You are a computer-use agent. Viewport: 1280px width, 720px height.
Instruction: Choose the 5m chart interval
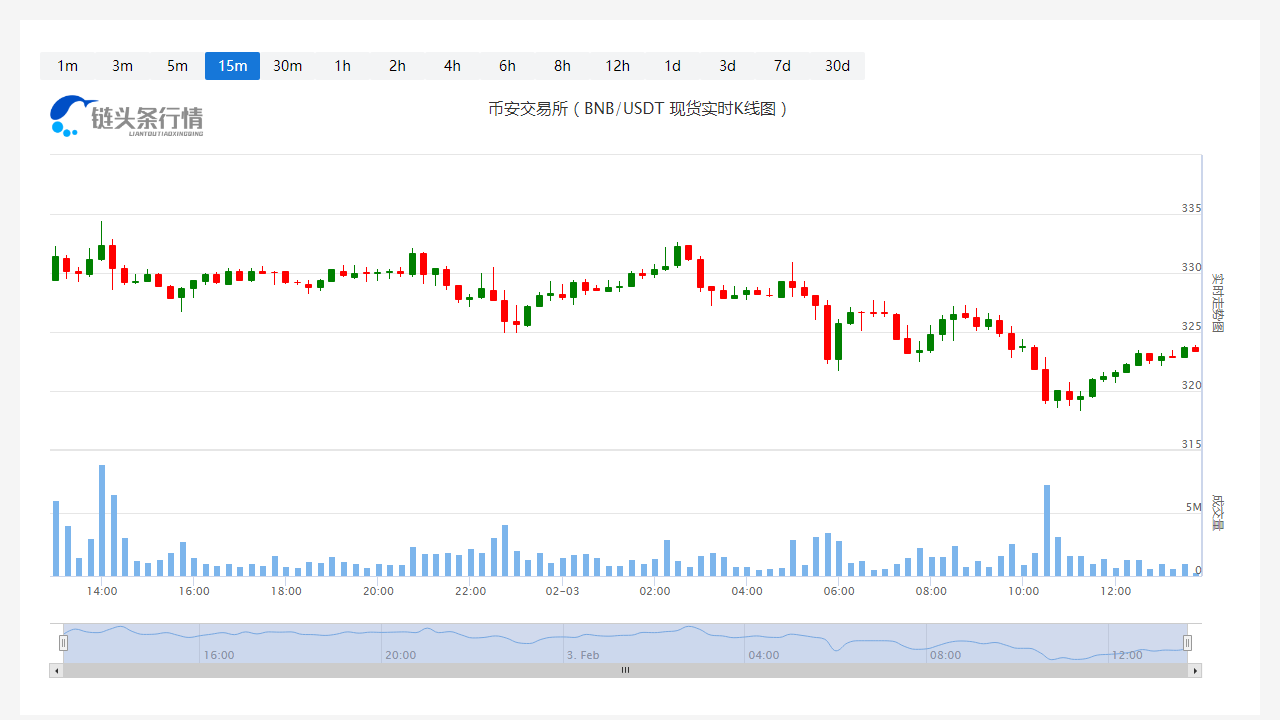point(177,66)
